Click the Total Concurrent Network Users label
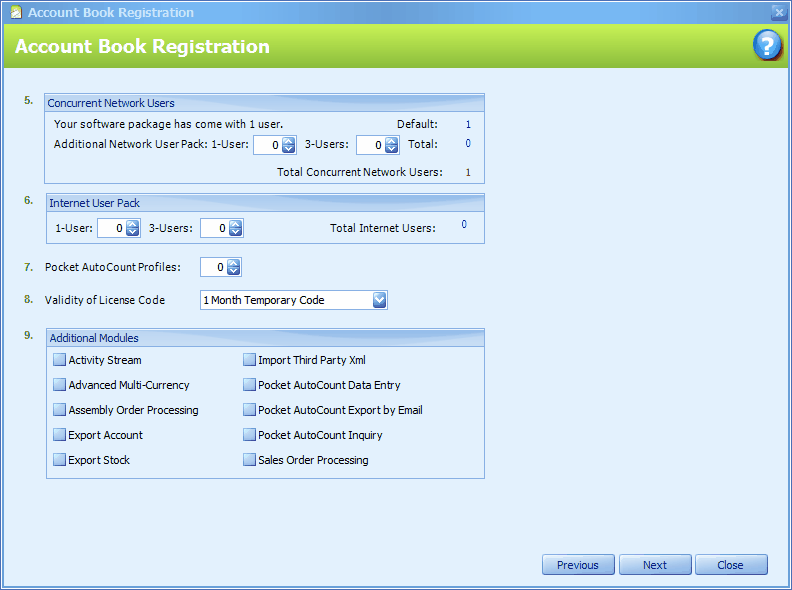 tap(360, 172)
